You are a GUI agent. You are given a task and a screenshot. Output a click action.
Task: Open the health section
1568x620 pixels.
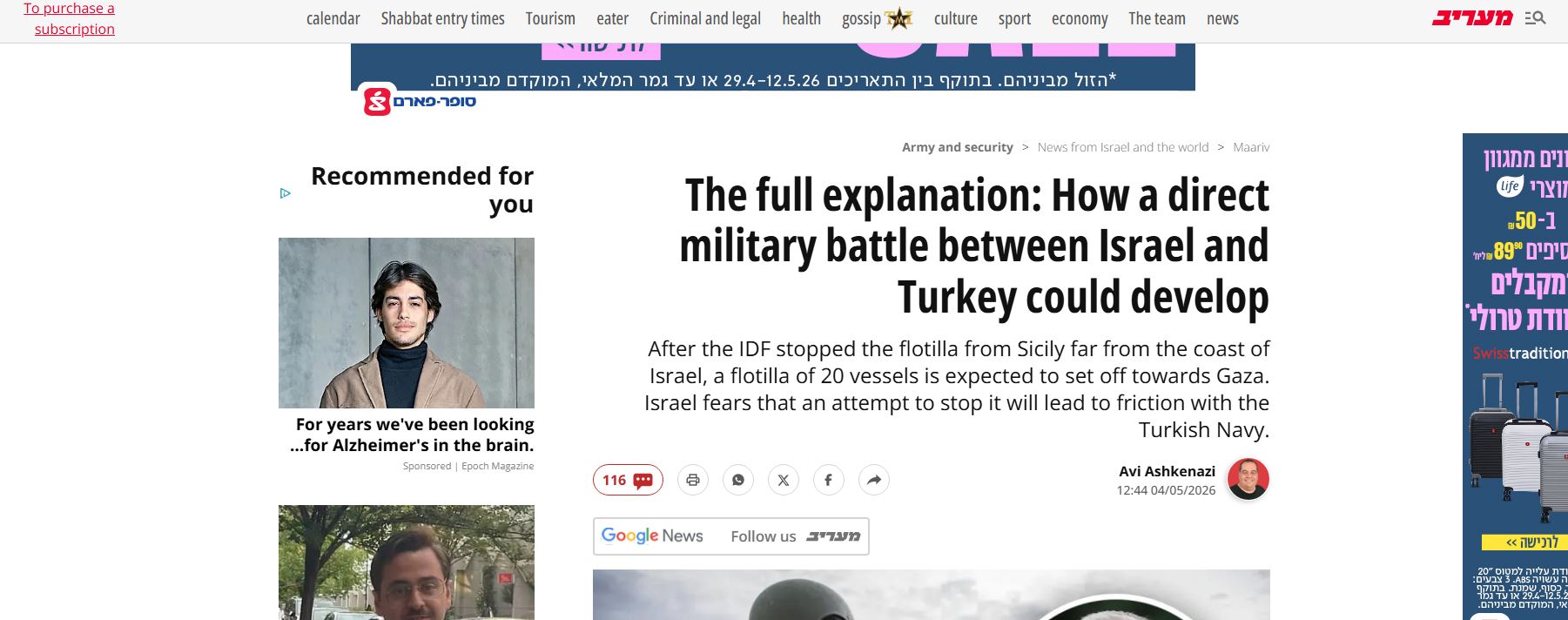[x=801, y=18]
